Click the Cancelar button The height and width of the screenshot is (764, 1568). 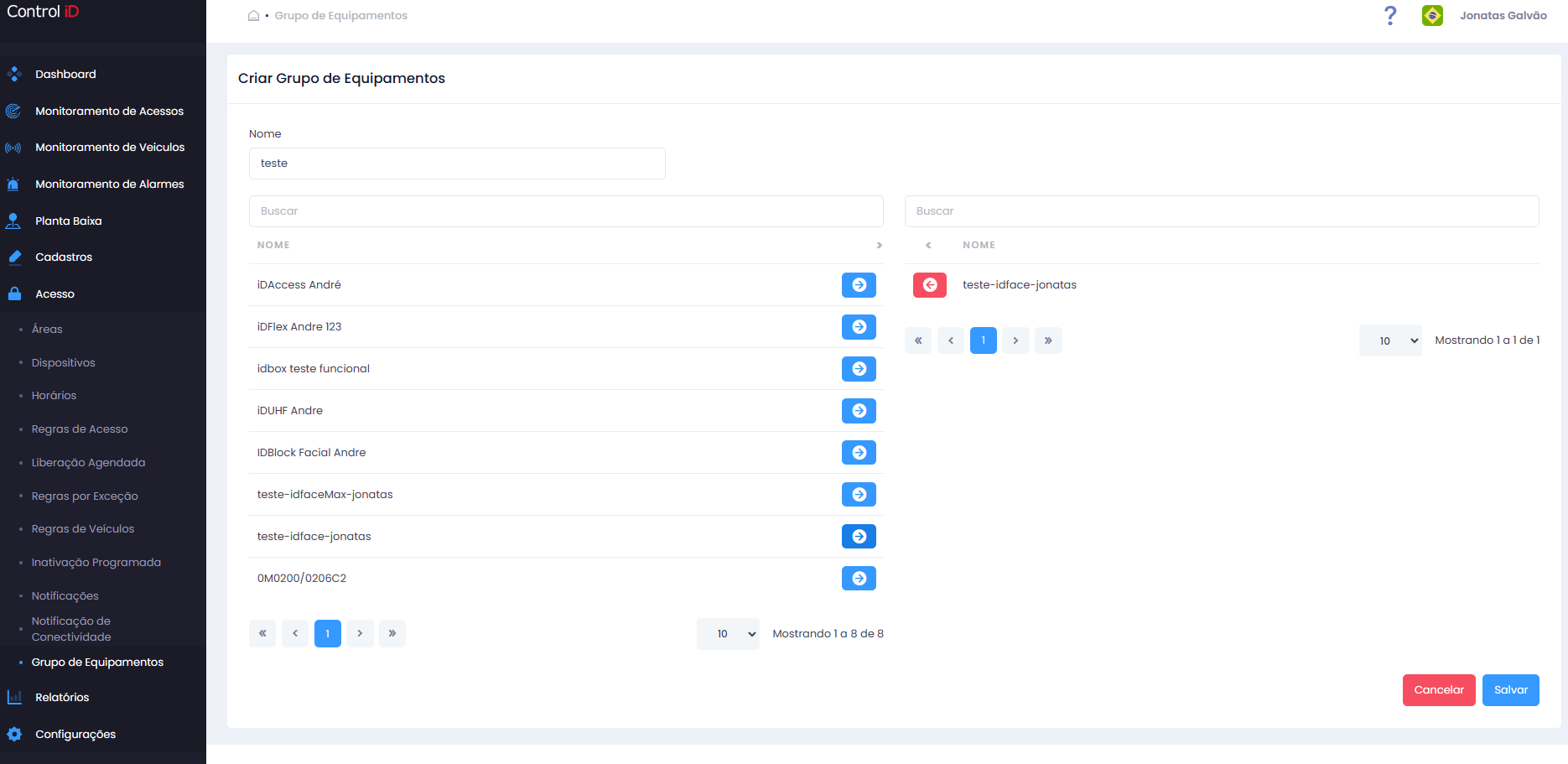coord(1439,690)
